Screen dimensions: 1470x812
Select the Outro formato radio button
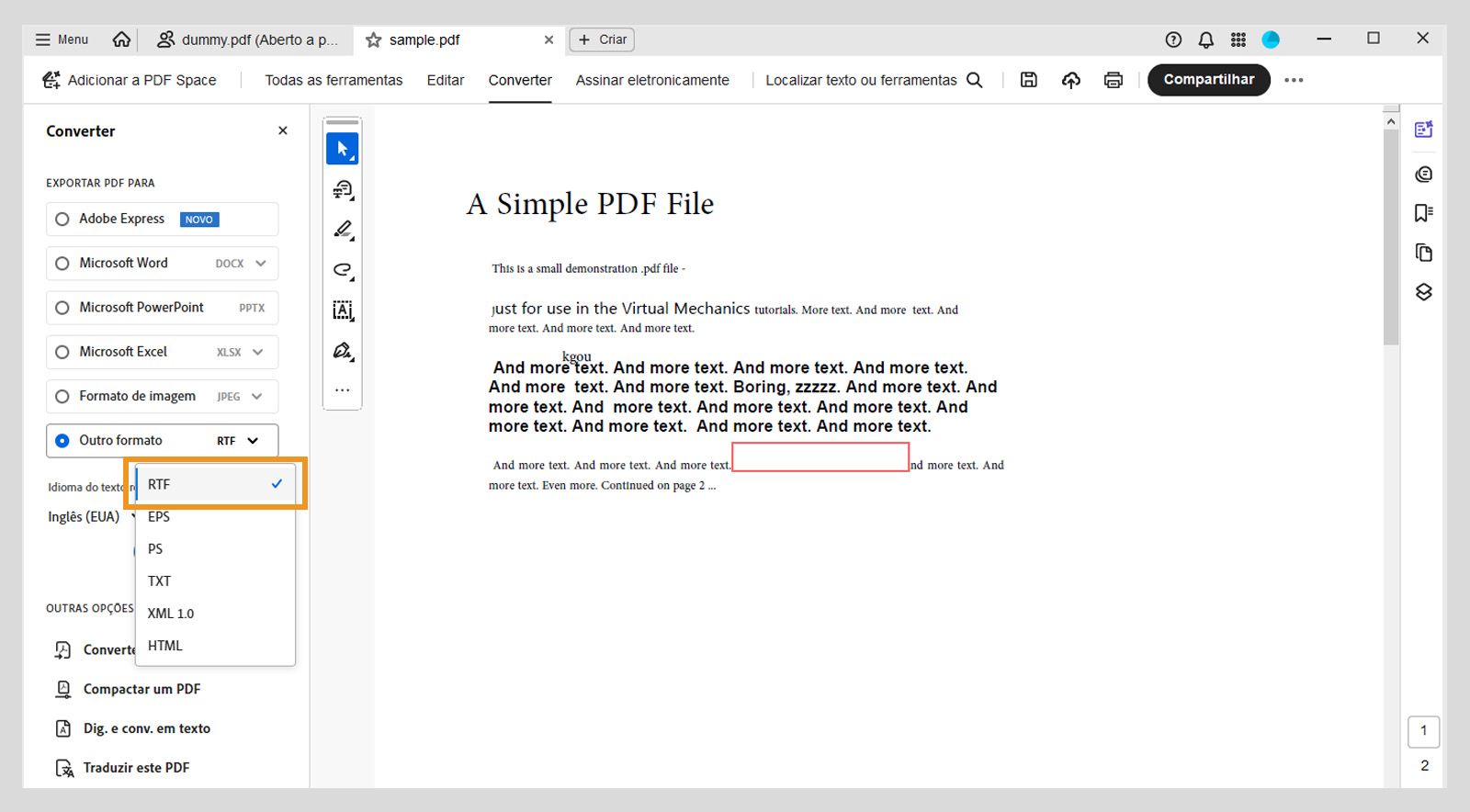point(62,441)
